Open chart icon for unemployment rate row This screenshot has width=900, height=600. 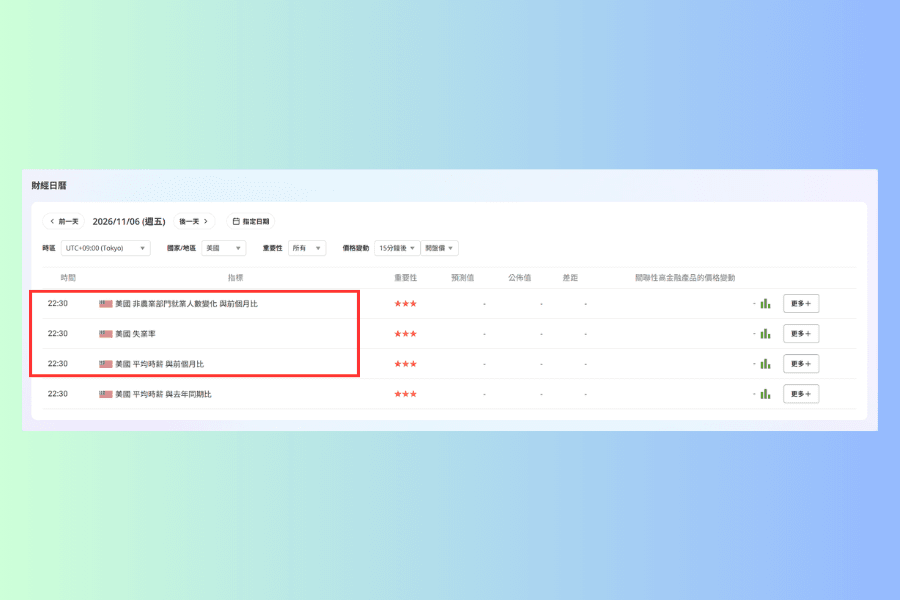765,334
